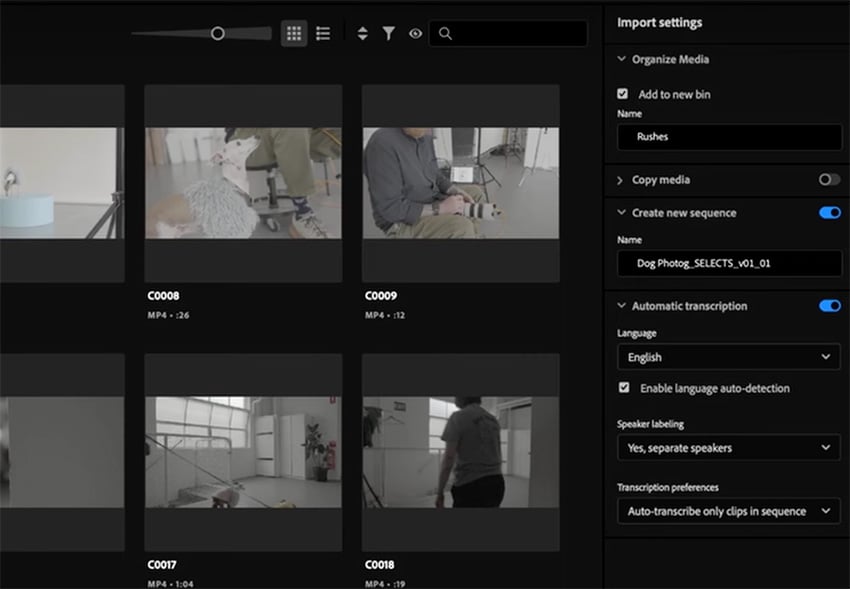Adjust the thumbnail size slider

pos(215,32)
